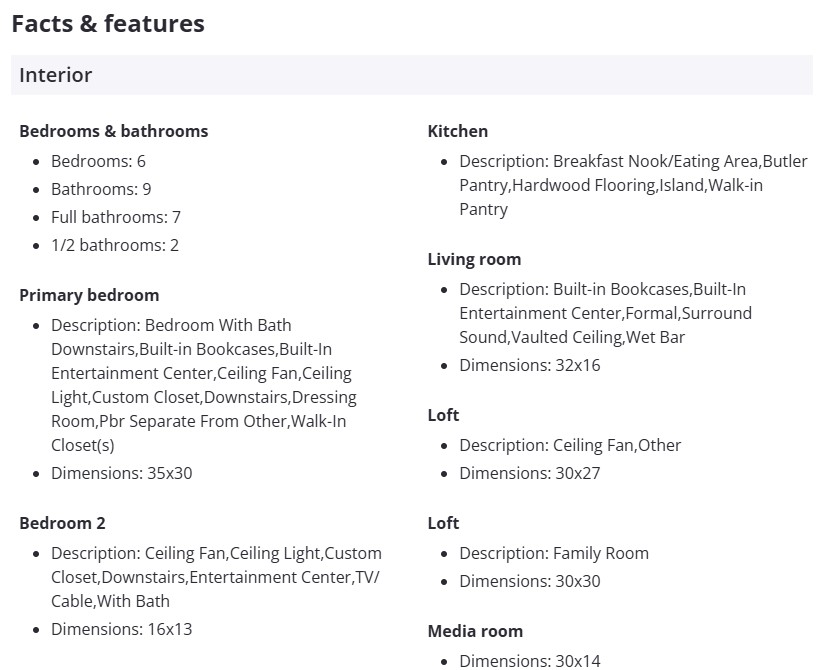
Task: Click the Facts & features heading
Action: click(108, 24)
